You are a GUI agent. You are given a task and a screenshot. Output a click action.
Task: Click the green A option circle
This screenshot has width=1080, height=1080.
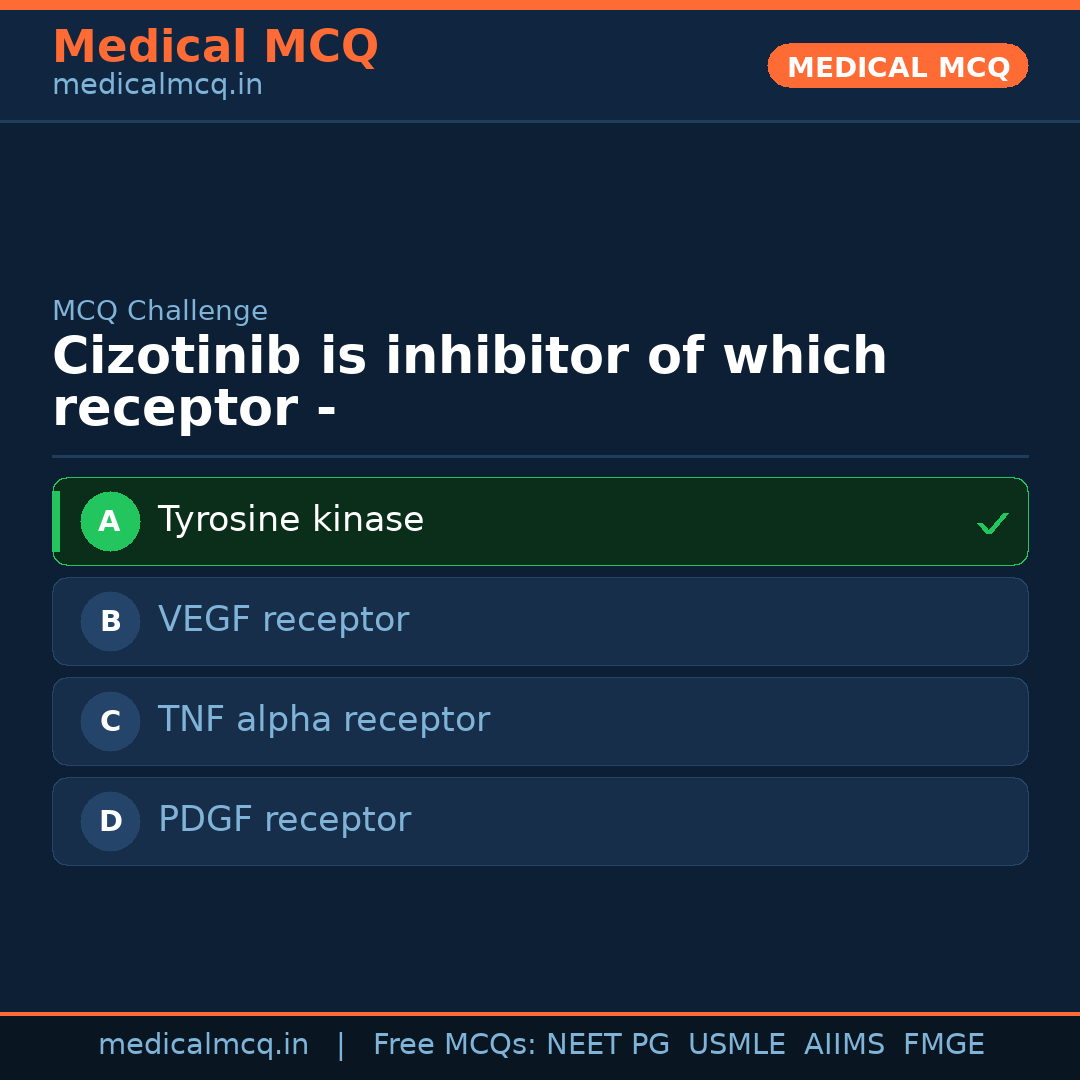(110, 521)
